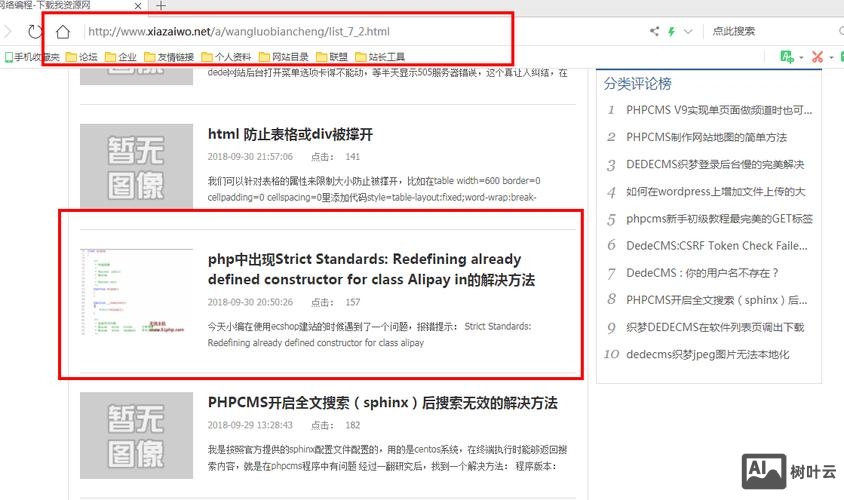
Task: Click the click count 157
Action: coord(353,302)
